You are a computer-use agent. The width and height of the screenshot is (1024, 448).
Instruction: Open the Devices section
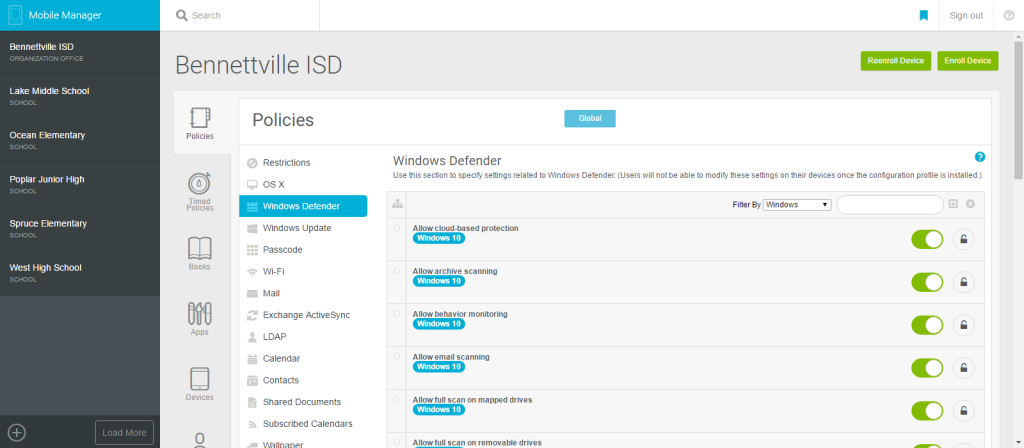200,384
